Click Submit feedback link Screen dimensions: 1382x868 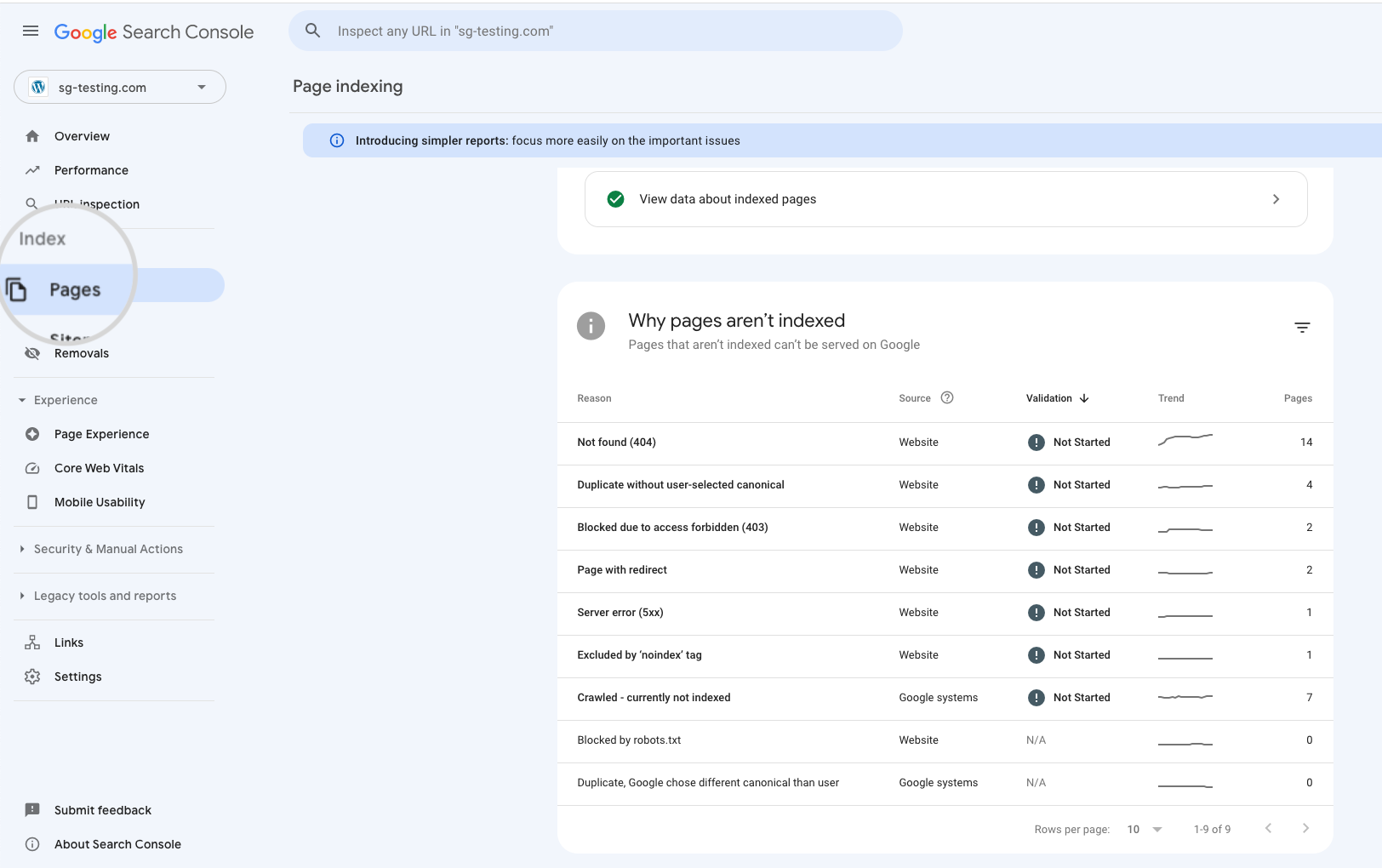click(x=103, y=810)
